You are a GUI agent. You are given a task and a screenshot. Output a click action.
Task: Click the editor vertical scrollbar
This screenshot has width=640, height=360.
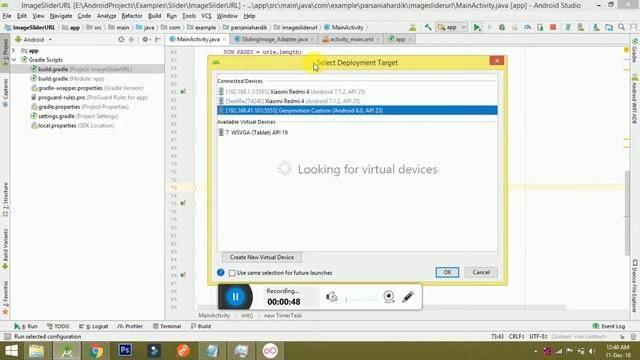[x=627, y=212]
